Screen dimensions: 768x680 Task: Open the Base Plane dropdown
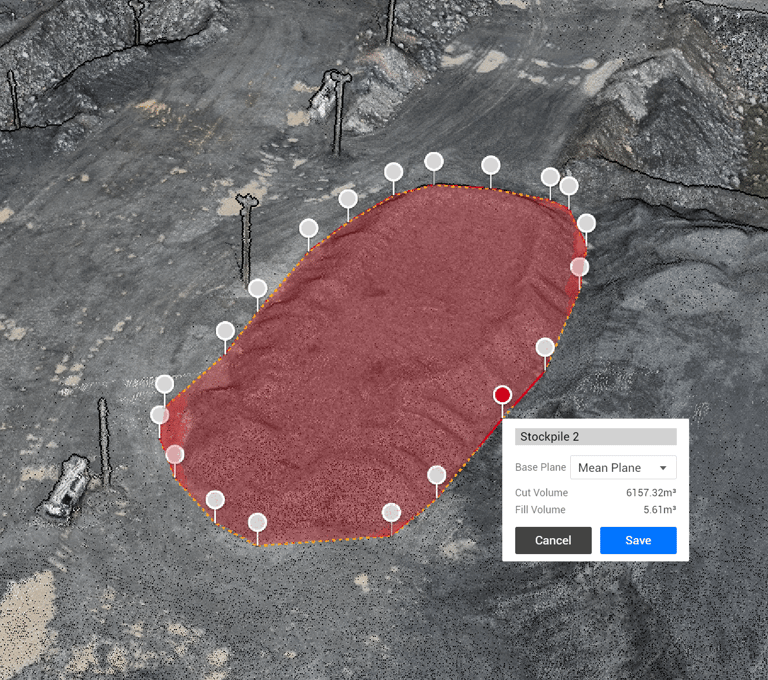pyautogui.click(x=623, y=467)
